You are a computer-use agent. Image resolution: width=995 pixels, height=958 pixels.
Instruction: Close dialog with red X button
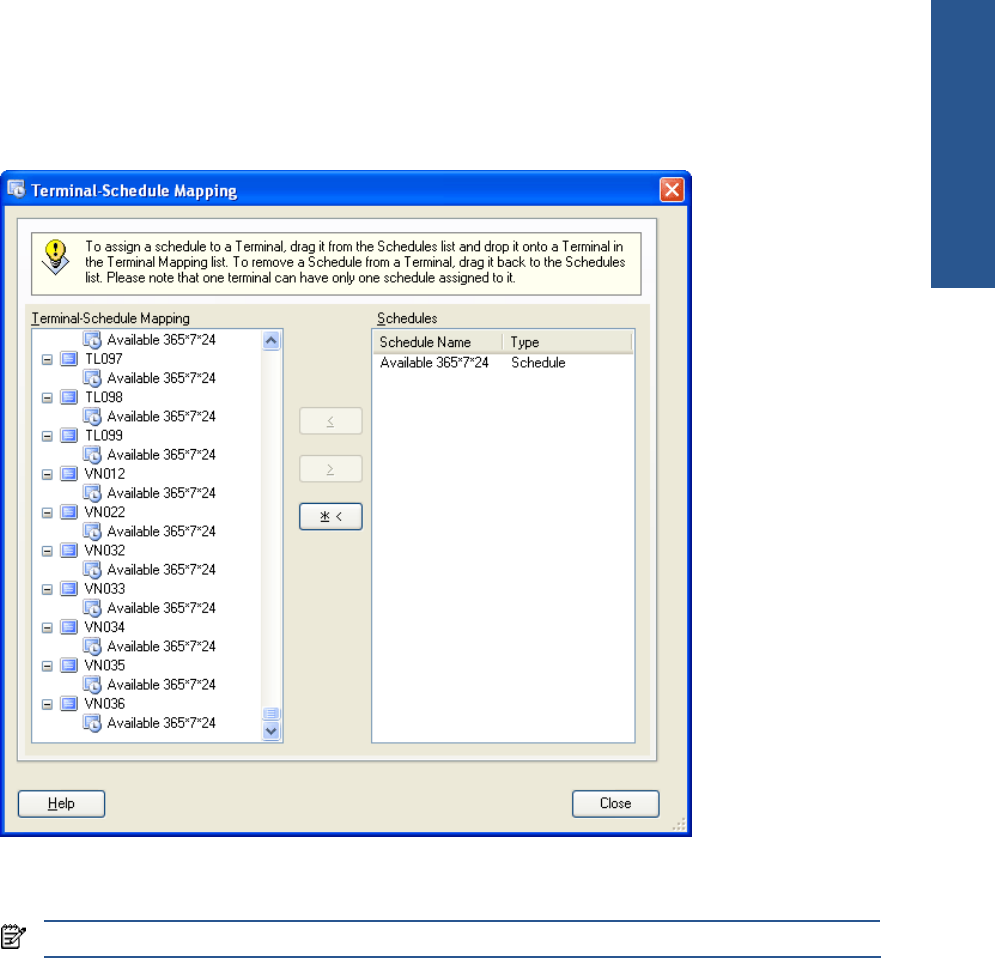pos(672,190)
